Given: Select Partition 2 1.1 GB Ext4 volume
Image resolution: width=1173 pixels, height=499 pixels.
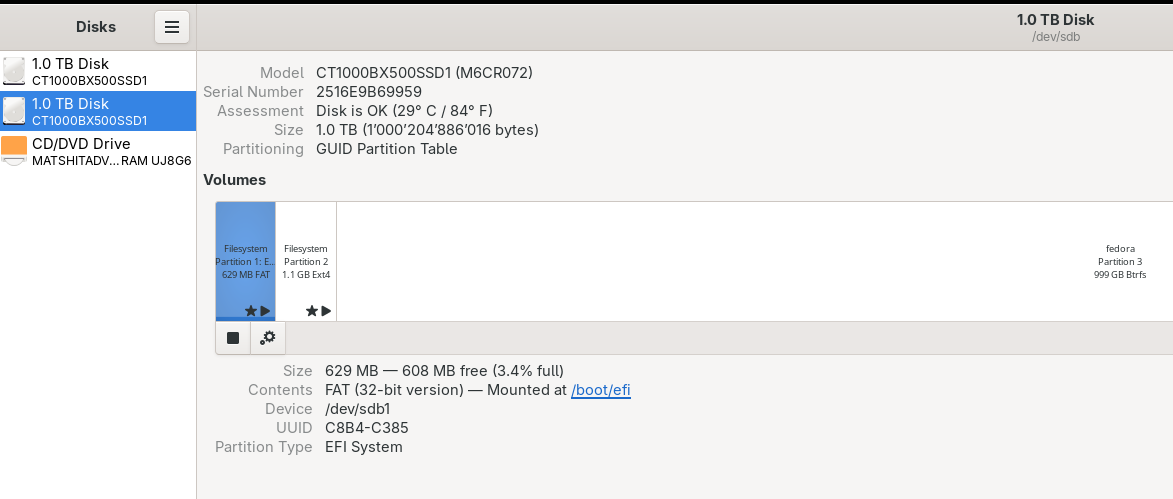Looking at the screenshot, I should pyautogui.click(x=306, y=260).
